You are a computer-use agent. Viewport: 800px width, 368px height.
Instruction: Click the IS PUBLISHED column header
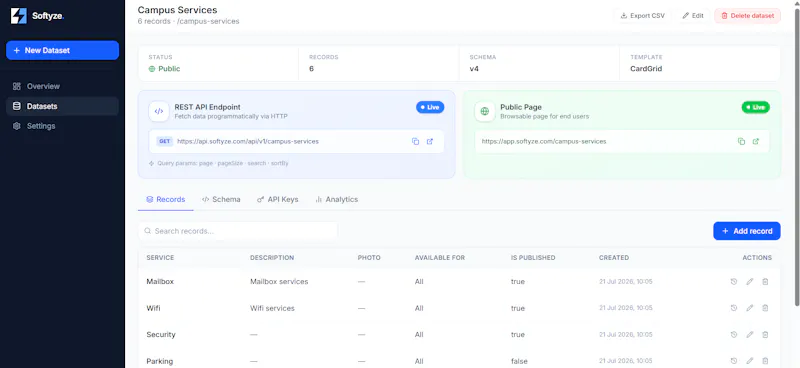[x=533, y=258]
